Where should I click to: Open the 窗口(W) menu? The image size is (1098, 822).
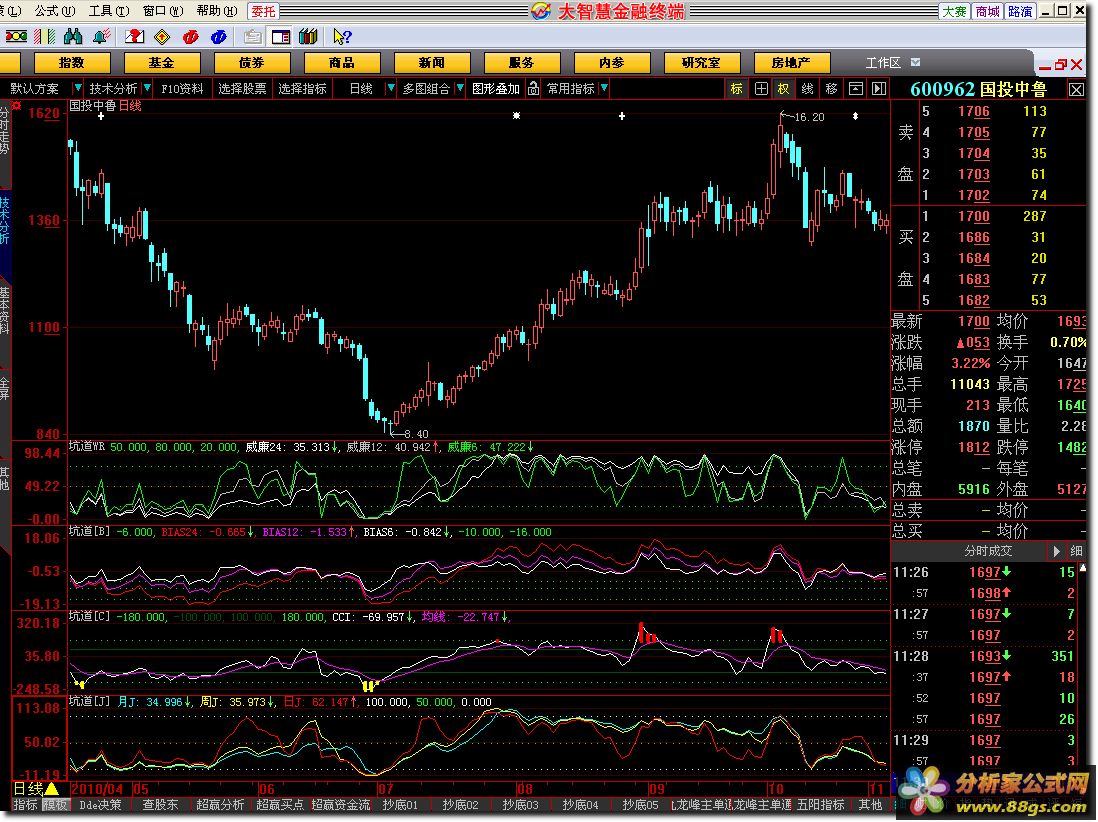(x=162, y=11)
